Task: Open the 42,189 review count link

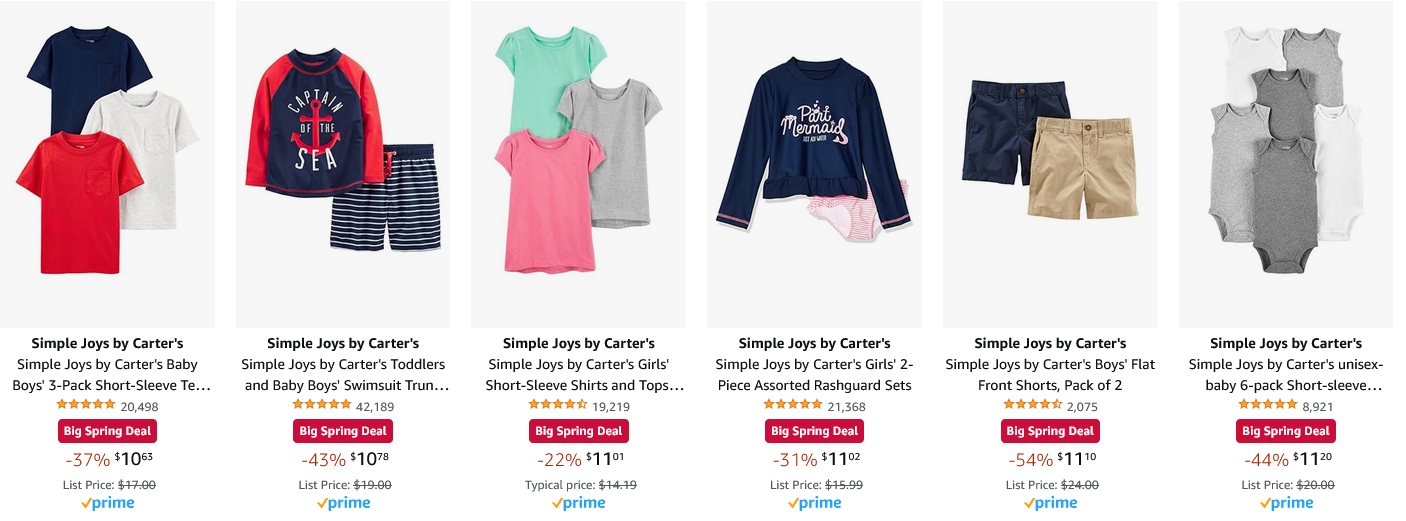Action: [x=374, y=406]
